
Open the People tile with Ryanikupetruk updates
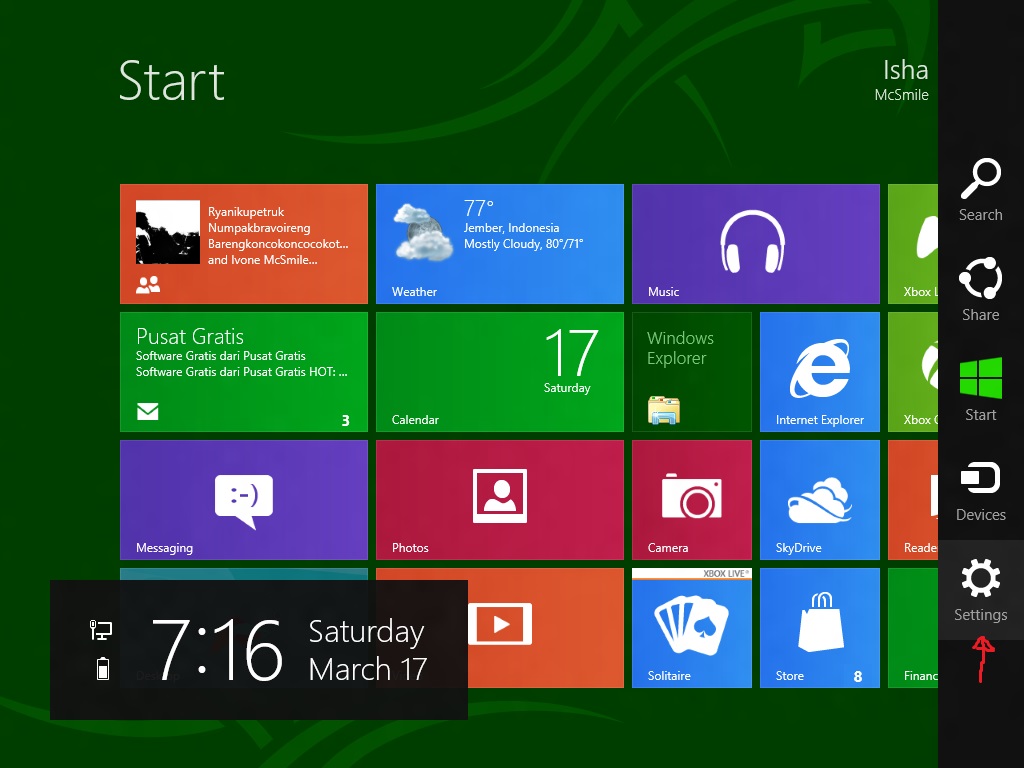click(244, 244)
